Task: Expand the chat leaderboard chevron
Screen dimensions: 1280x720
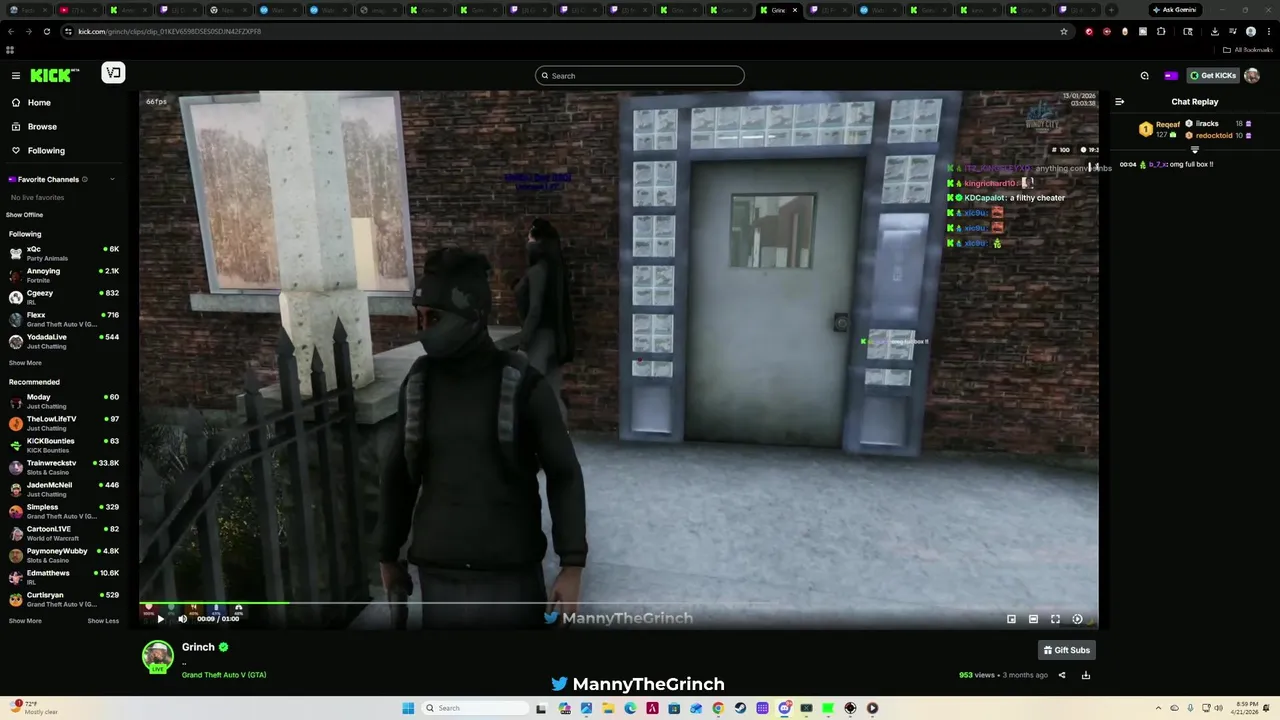Action: [1194, 149]
